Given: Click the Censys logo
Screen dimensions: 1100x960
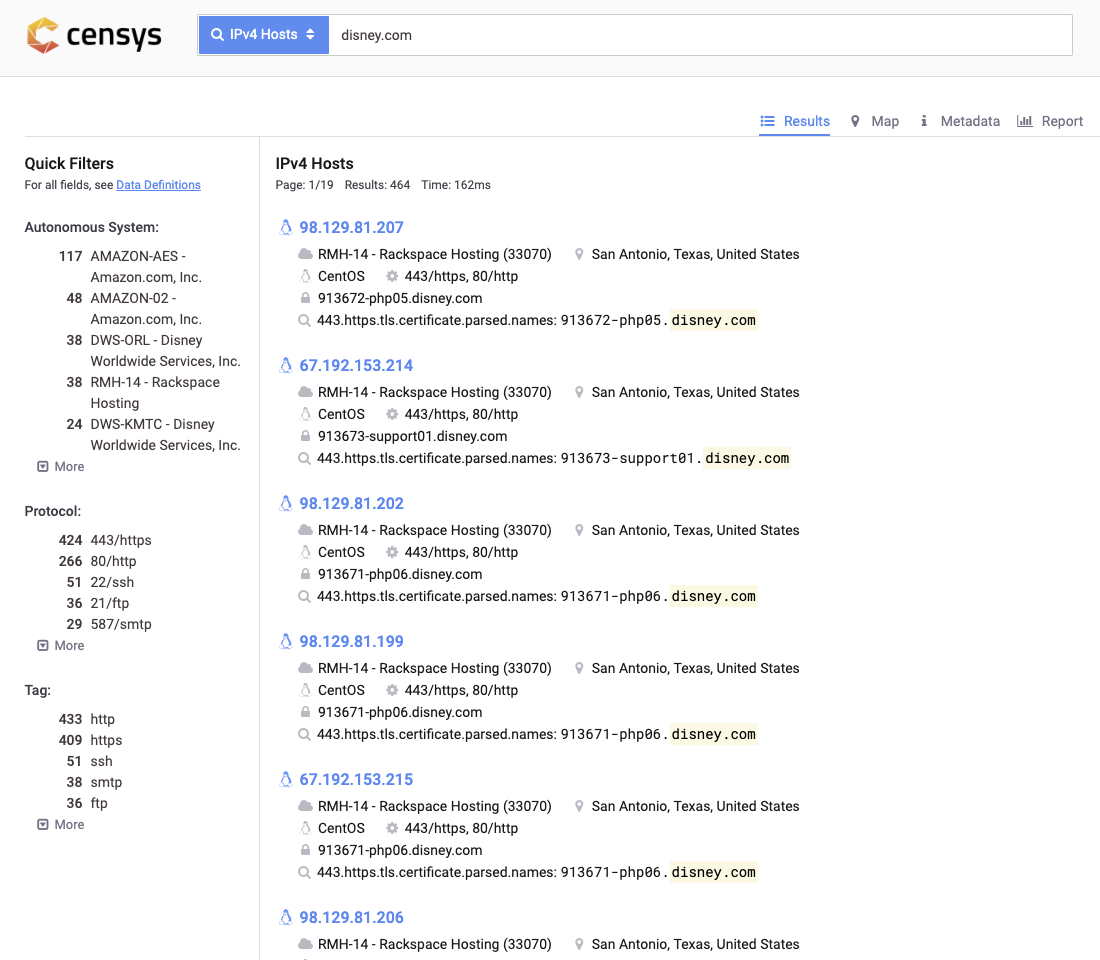Looking at the screenshot, I should click(x=93, y=36).
